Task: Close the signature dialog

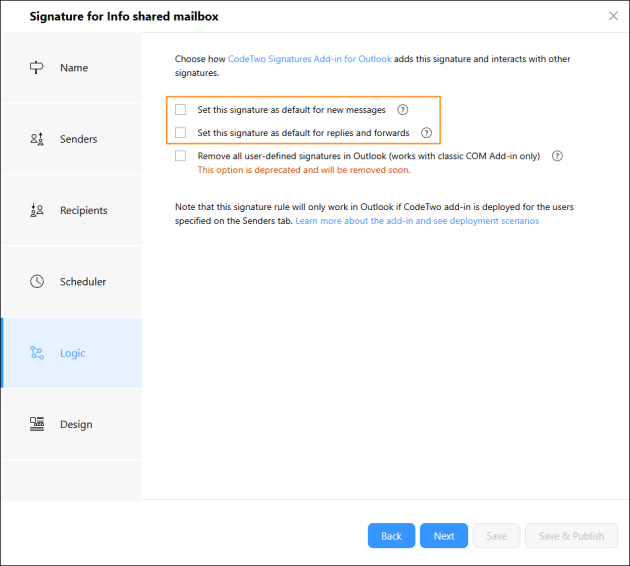Action: (613, 16)
